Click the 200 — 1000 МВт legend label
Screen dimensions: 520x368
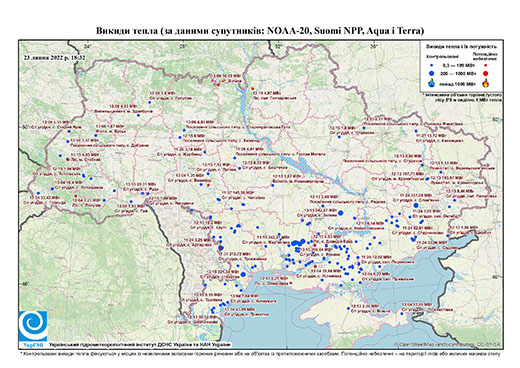point(459,73)
